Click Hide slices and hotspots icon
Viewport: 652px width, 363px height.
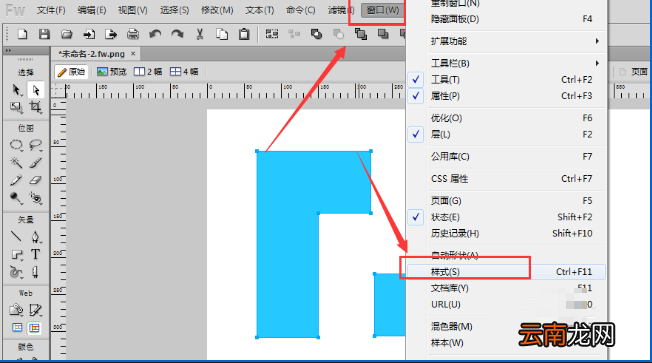coord(17,328)
